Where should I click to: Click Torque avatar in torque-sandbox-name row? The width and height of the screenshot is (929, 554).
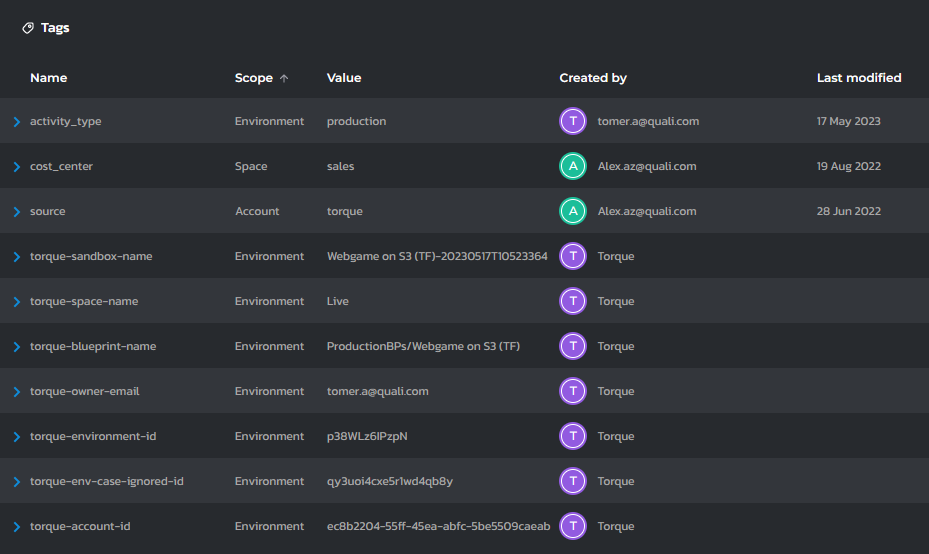point(572,256)
